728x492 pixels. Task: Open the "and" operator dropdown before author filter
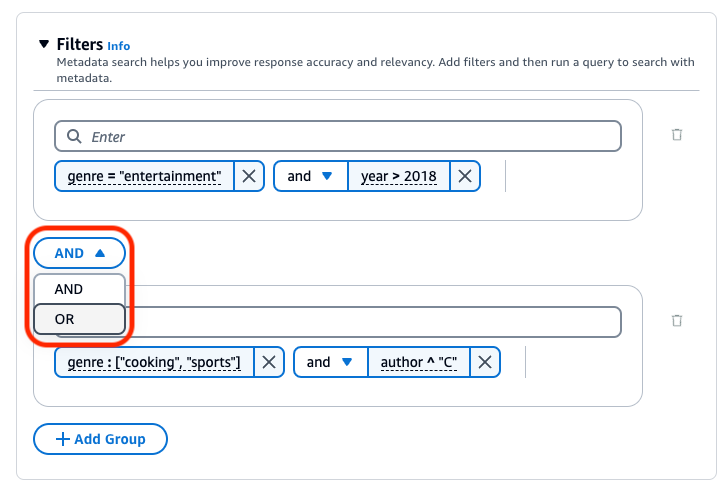[x=330, y=362]
